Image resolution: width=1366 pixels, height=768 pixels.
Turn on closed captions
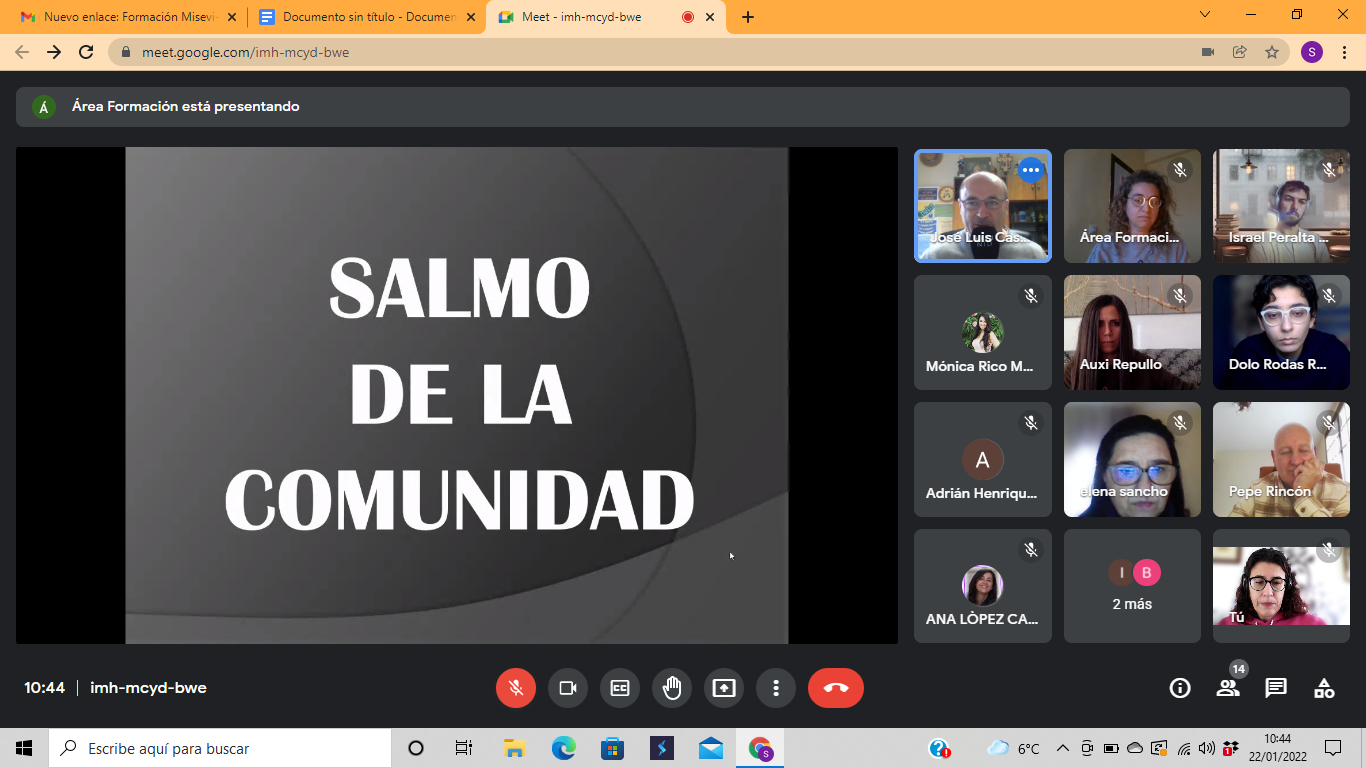[x=620, y=688]
